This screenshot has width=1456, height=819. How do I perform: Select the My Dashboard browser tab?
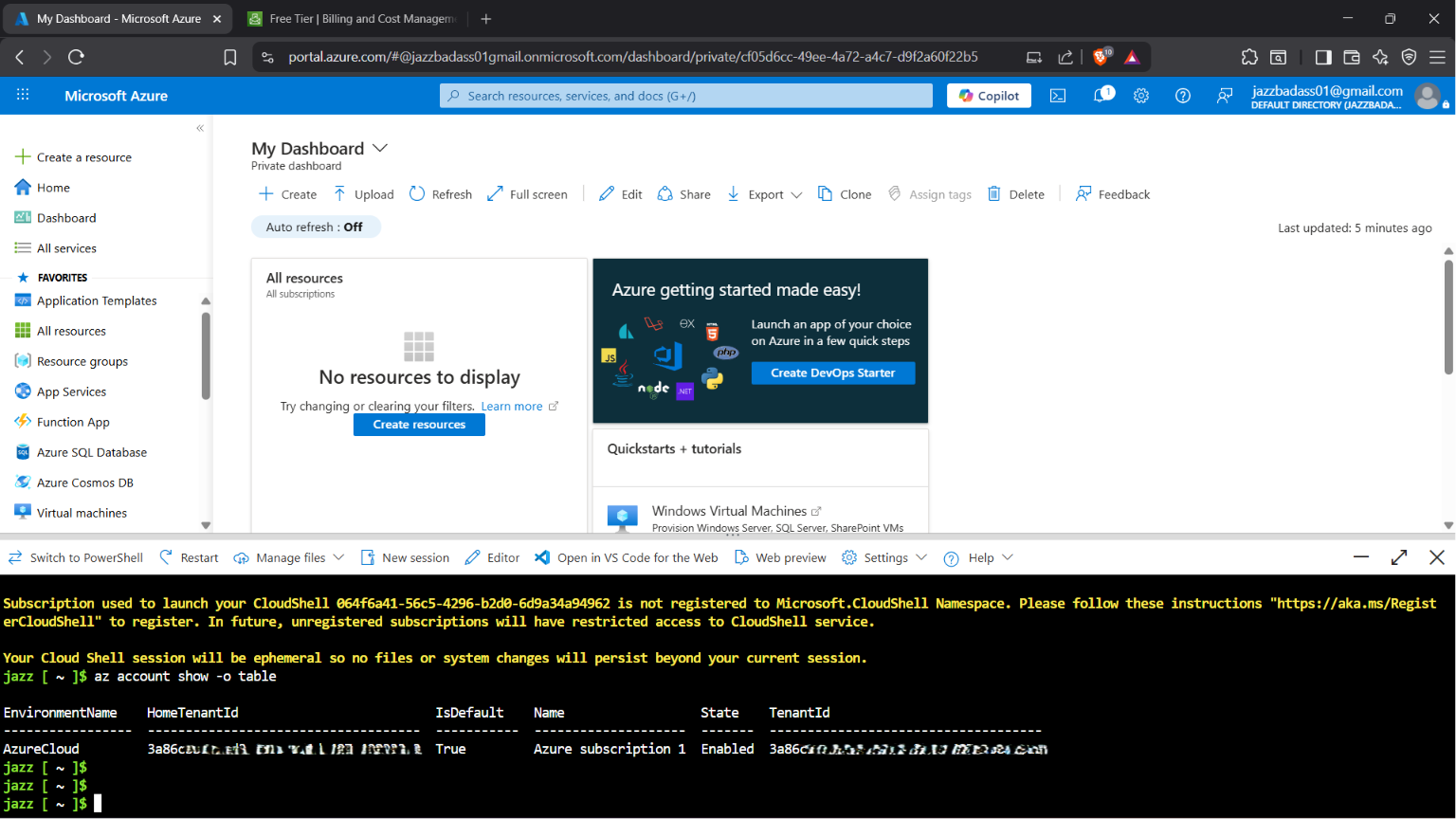(x=118, y=18)
